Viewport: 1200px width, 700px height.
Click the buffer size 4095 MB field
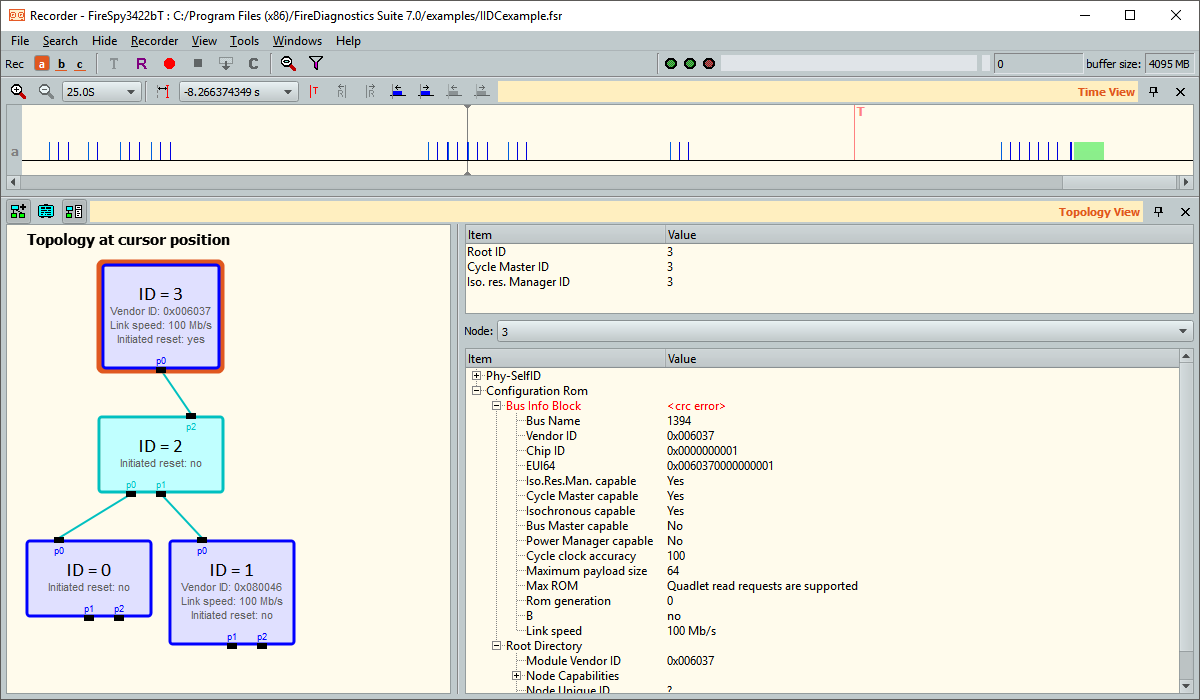[1169, 64]
